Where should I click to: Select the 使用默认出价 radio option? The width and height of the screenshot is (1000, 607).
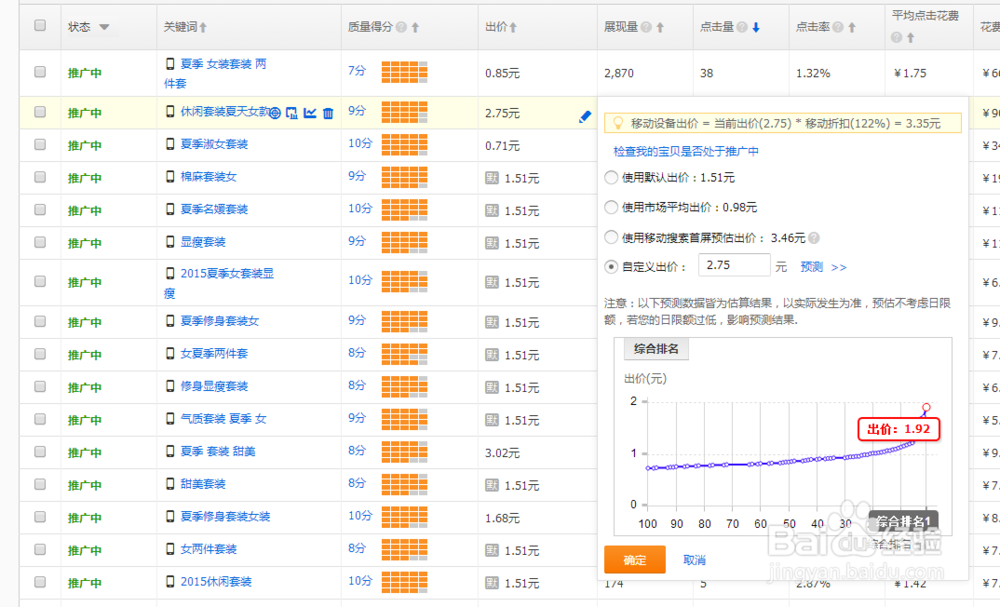pos(610,175)
